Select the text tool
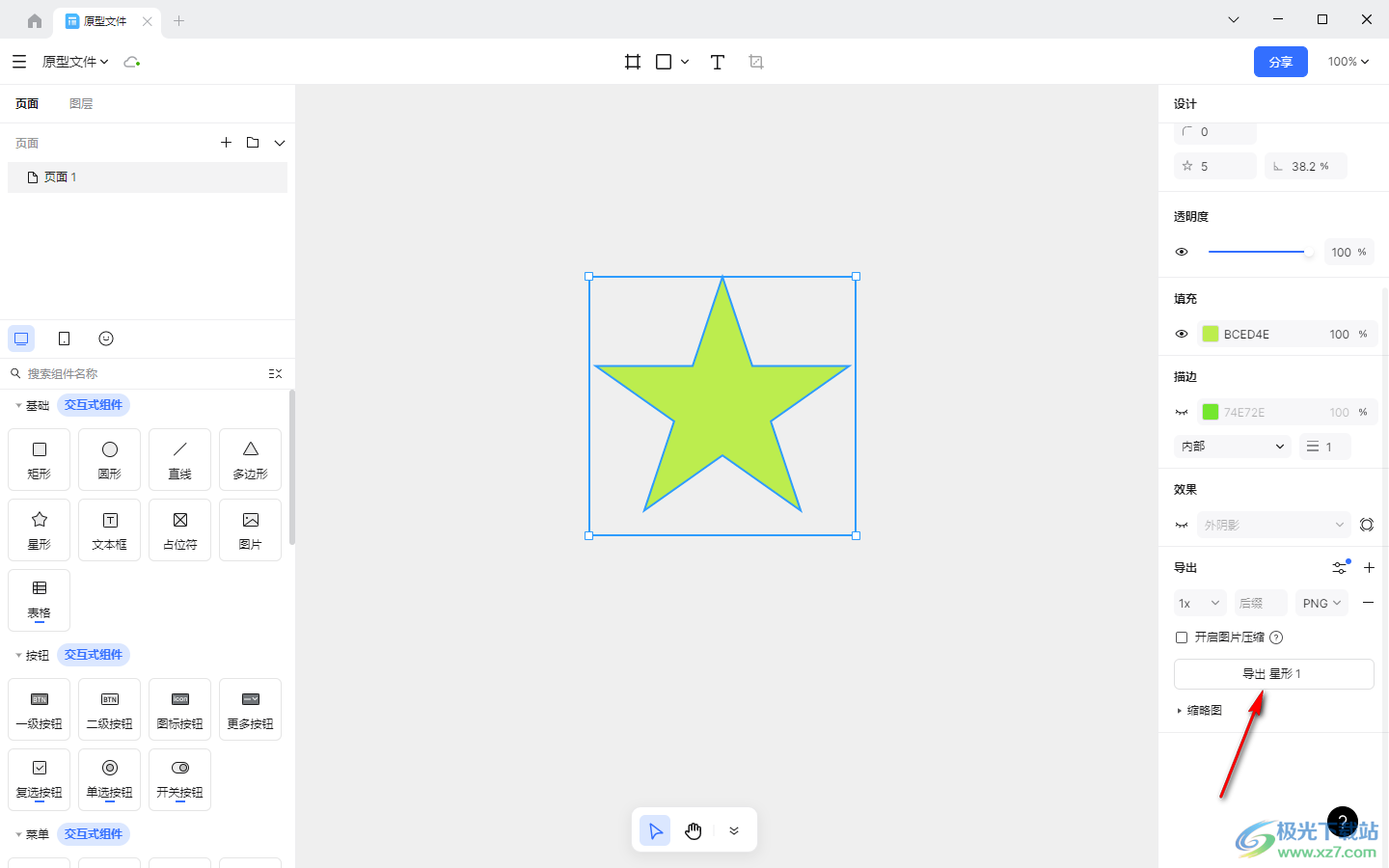1389x868 pixels. 718,62
